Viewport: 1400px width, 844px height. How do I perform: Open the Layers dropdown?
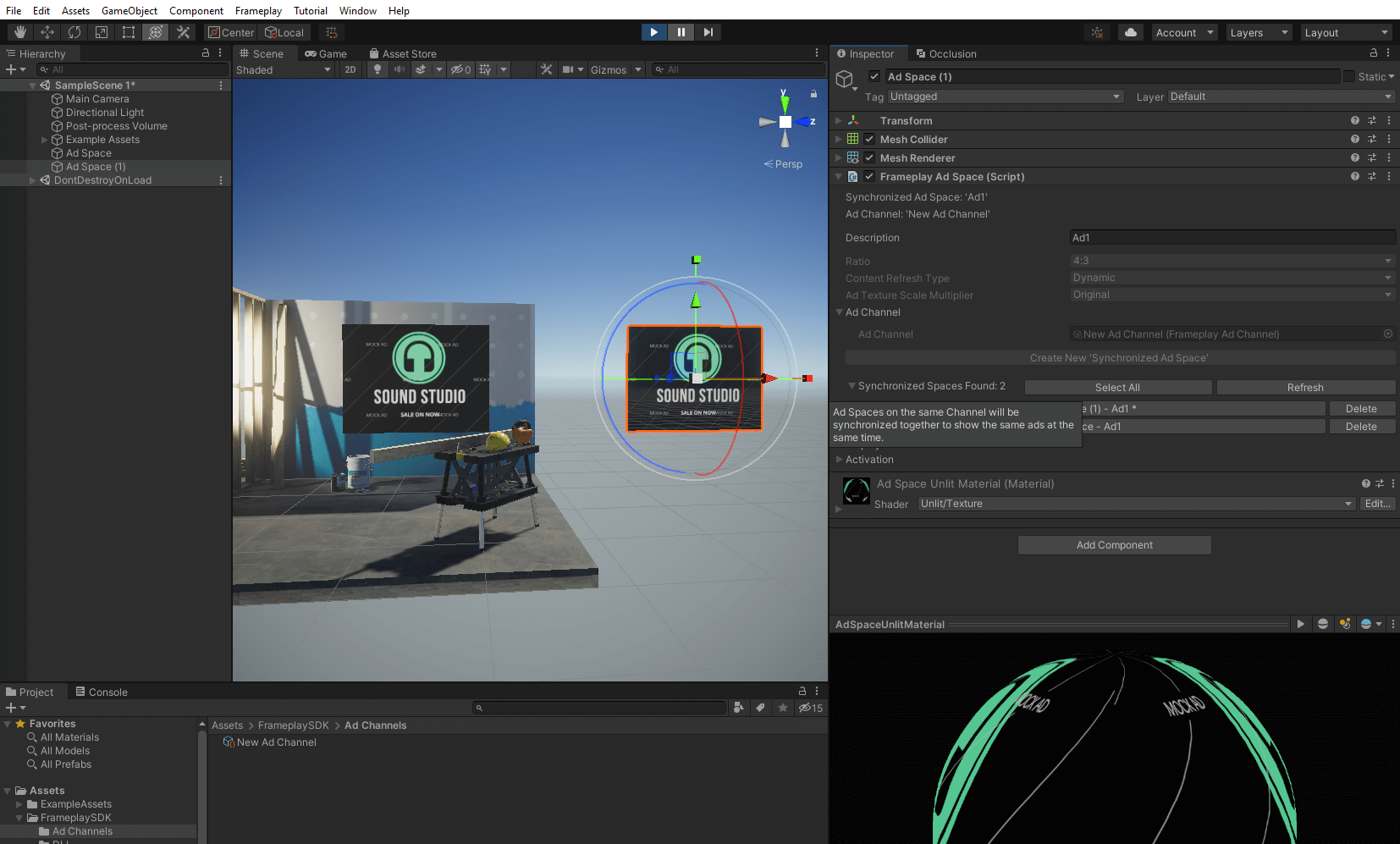pyautogui.click(x=1258, y=32)
